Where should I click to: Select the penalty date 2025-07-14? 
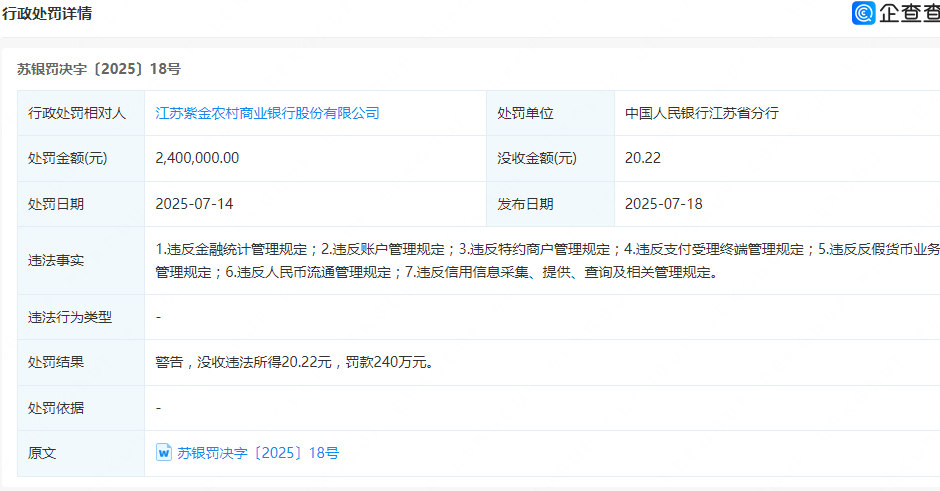[194, 204]
